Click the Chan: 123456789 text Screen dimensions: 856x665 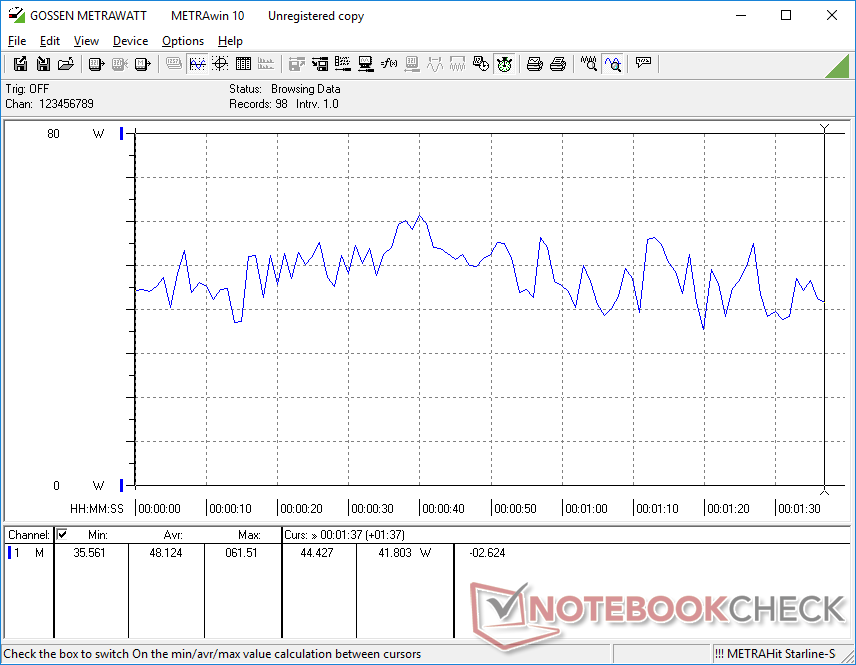[50, 104]
